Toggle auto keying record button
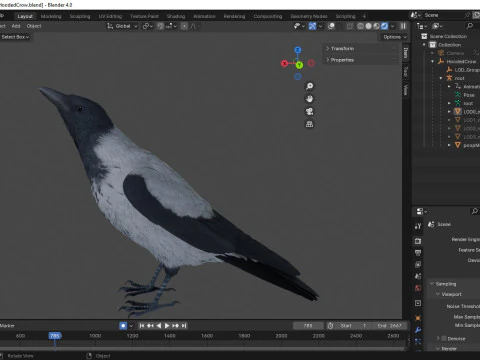480x360 pixels. [123, 326]
